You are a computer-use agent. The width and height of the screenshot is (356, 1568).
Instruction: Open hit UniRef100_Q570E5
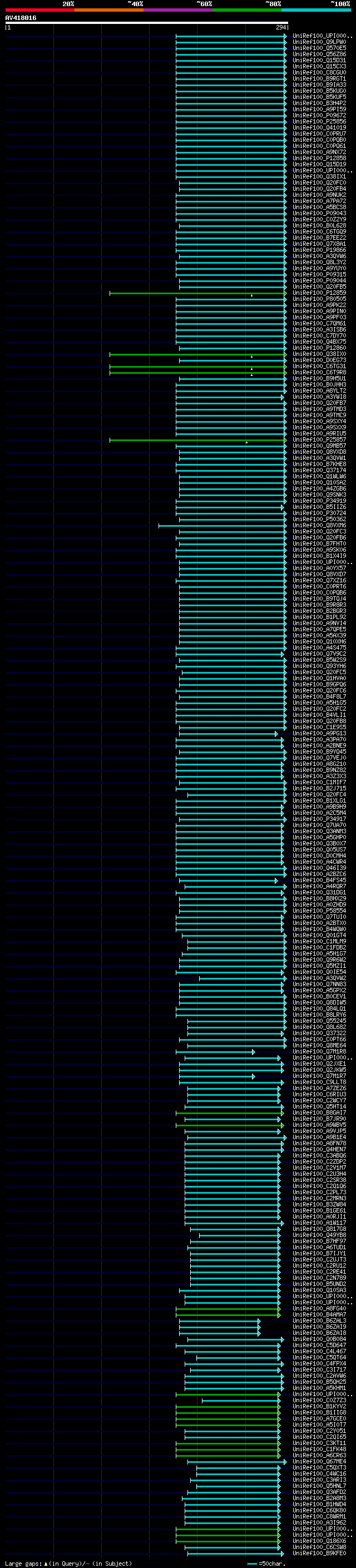pos(319,48)
